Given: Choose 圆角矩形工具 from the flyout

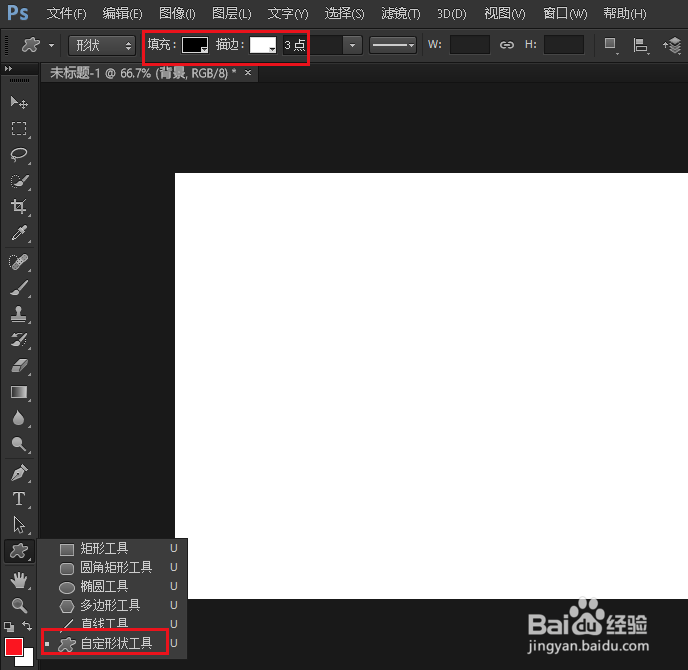Looking at the screenshot, I should coord(112,567).
